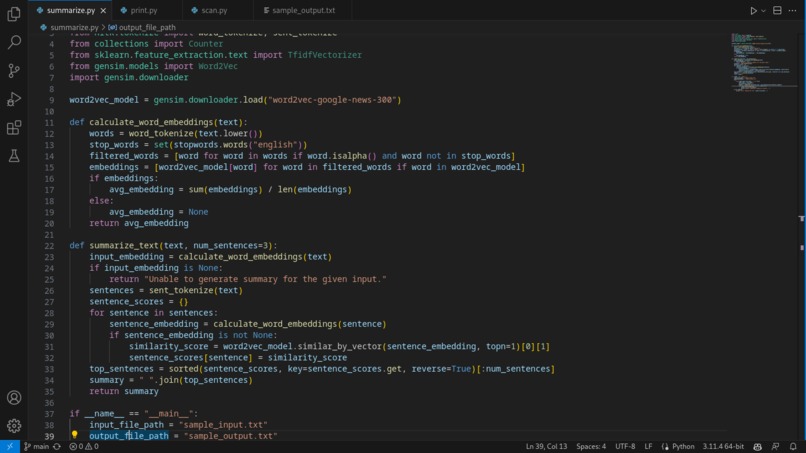Open the Manage gear icon

point(14,425)
